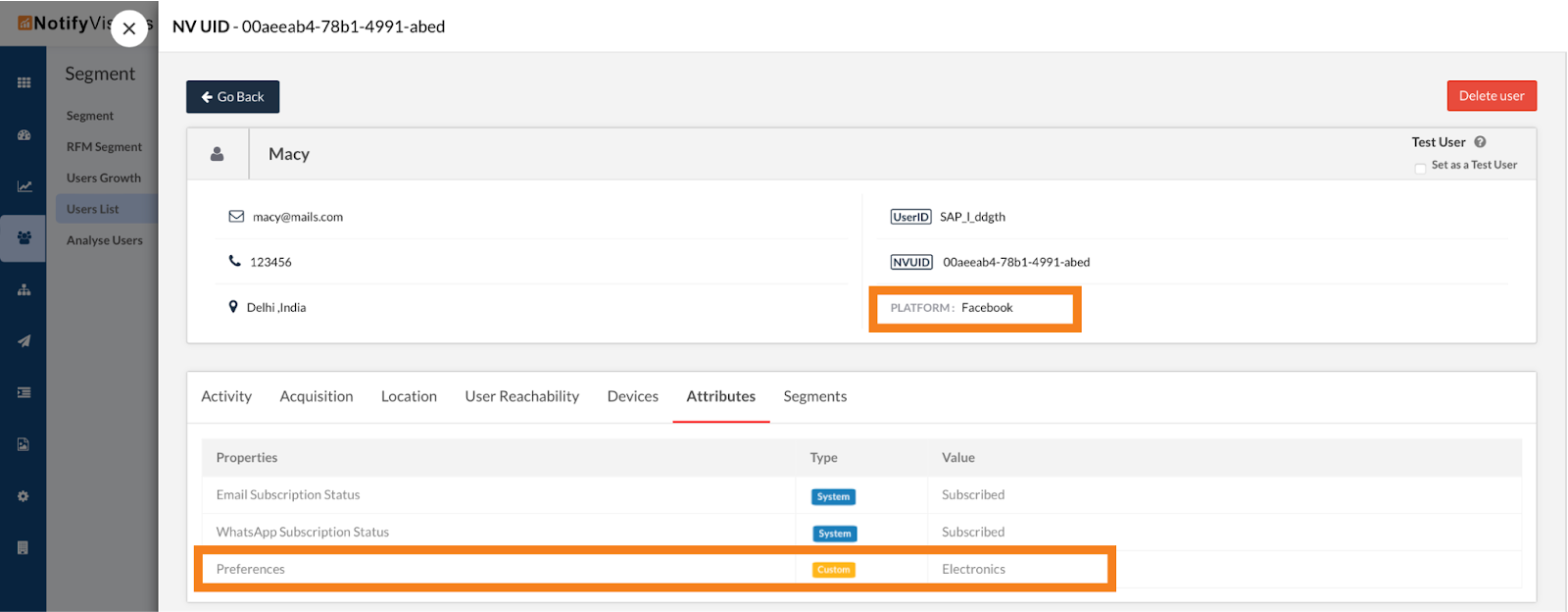Select the User Reachability tab
This screenshot has width=1568, height=612.
(521, 396)
